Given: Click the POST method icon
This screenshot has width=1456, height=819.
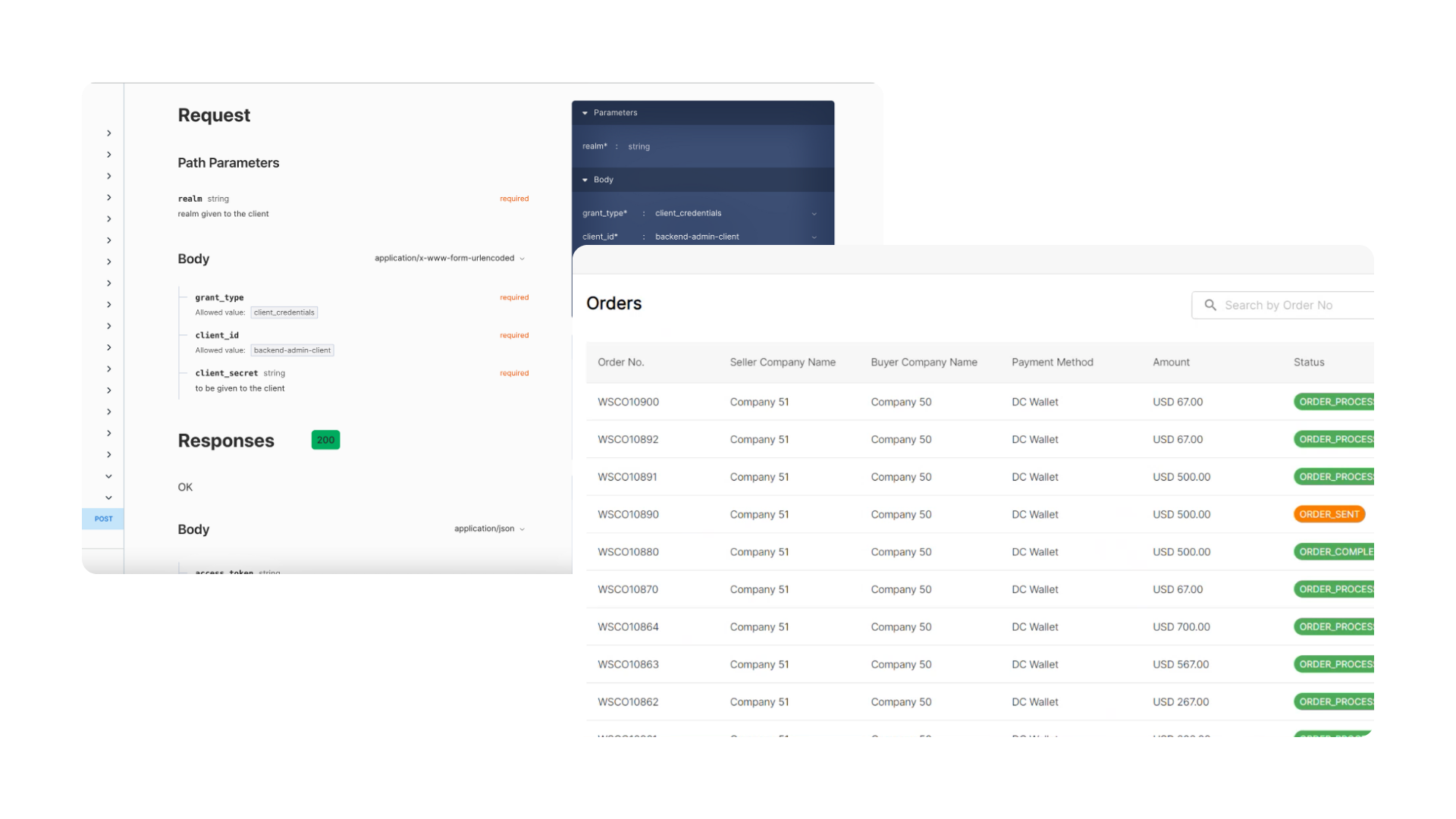Looking at the screenshot, I should (104, 517).
